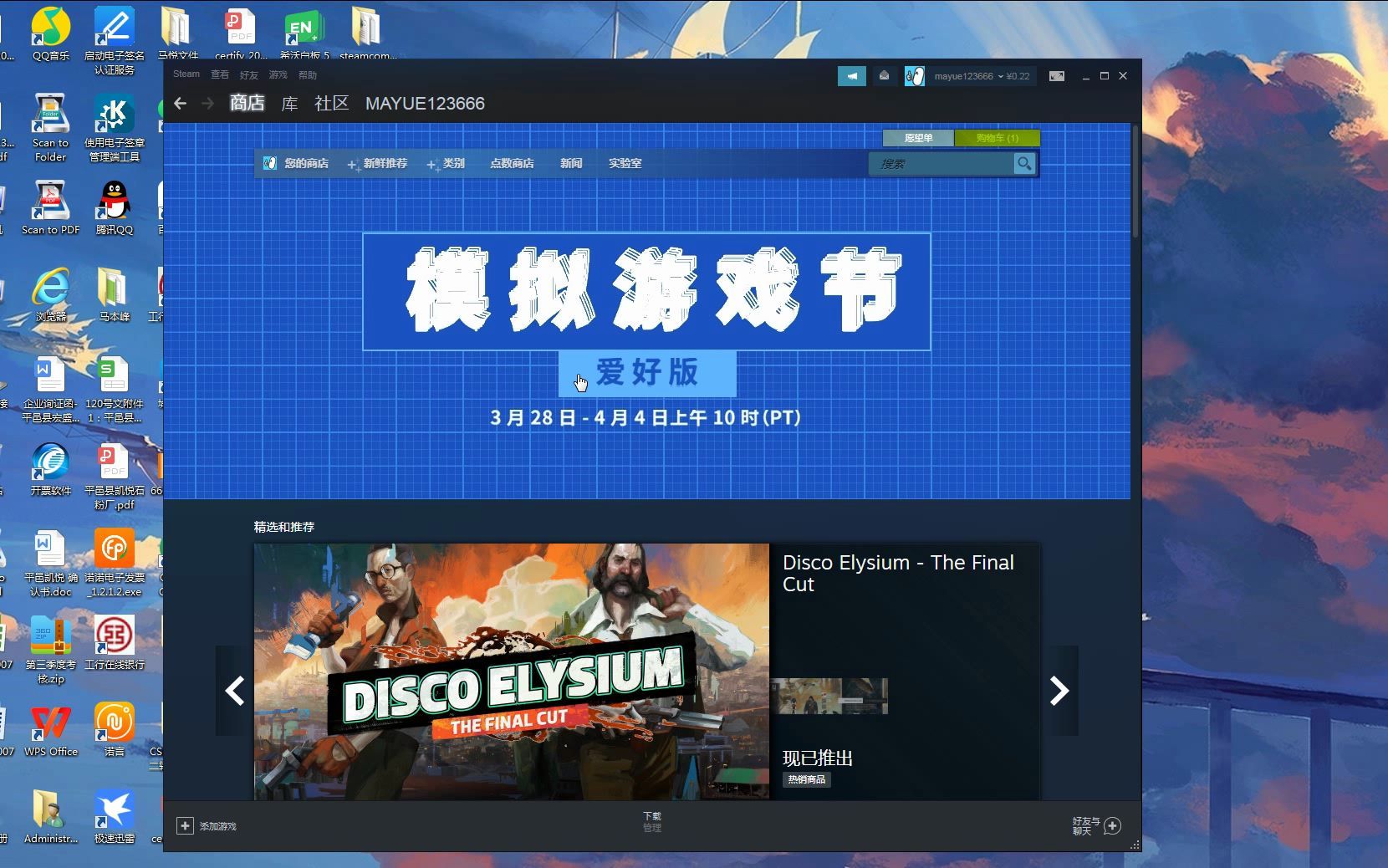The width and height of the screenshot is (1388, 868).
Task: Click the Steam page vertical scrollbar
Action: 1135,181
